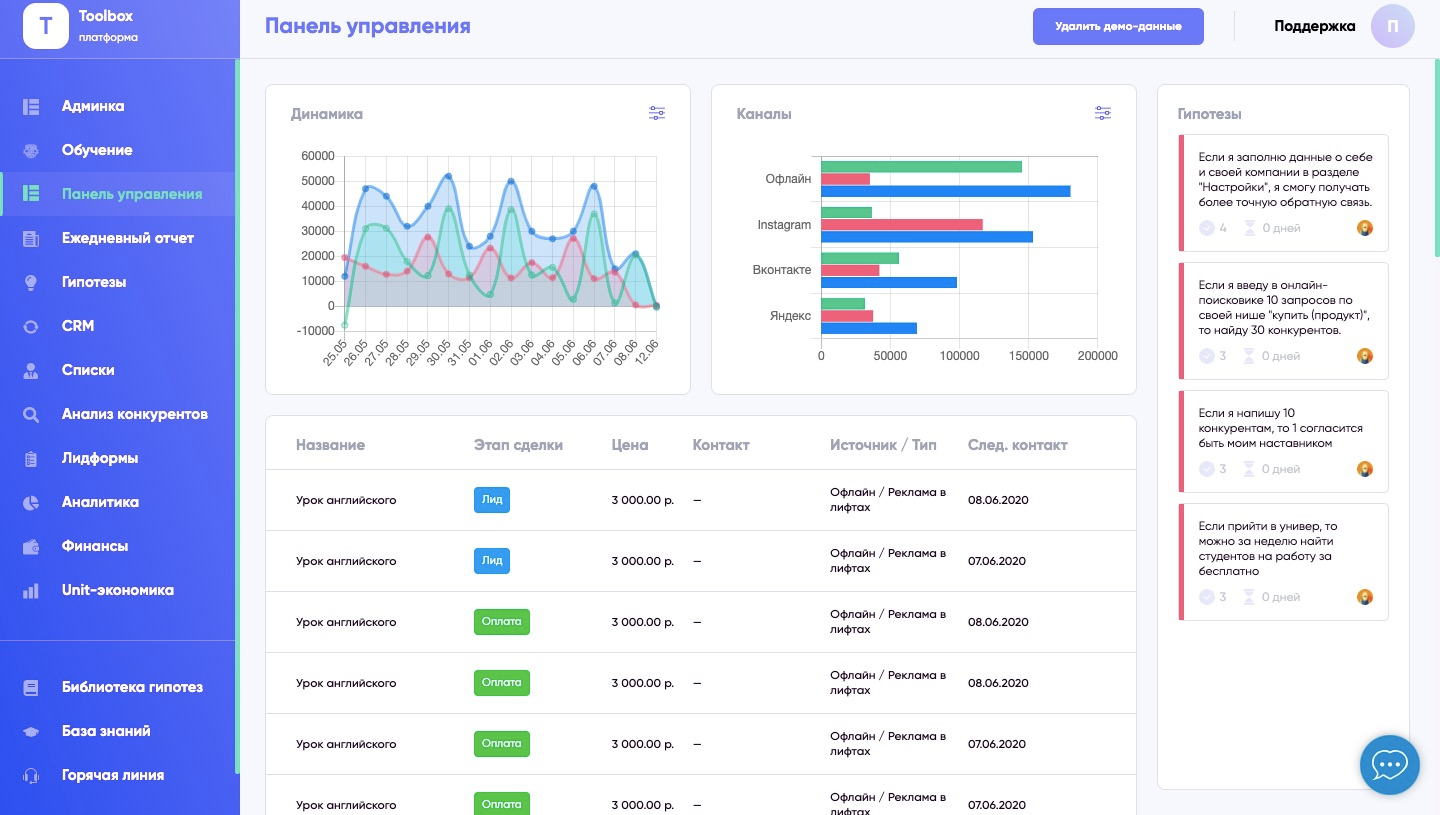Click the red Instagram bar in Каналы chart

click(902, 225)
